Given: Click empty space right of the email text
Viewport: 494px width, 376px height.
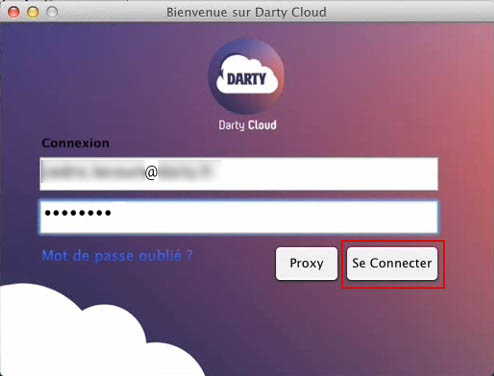Looking at the screenshot, I should (325, 174).
